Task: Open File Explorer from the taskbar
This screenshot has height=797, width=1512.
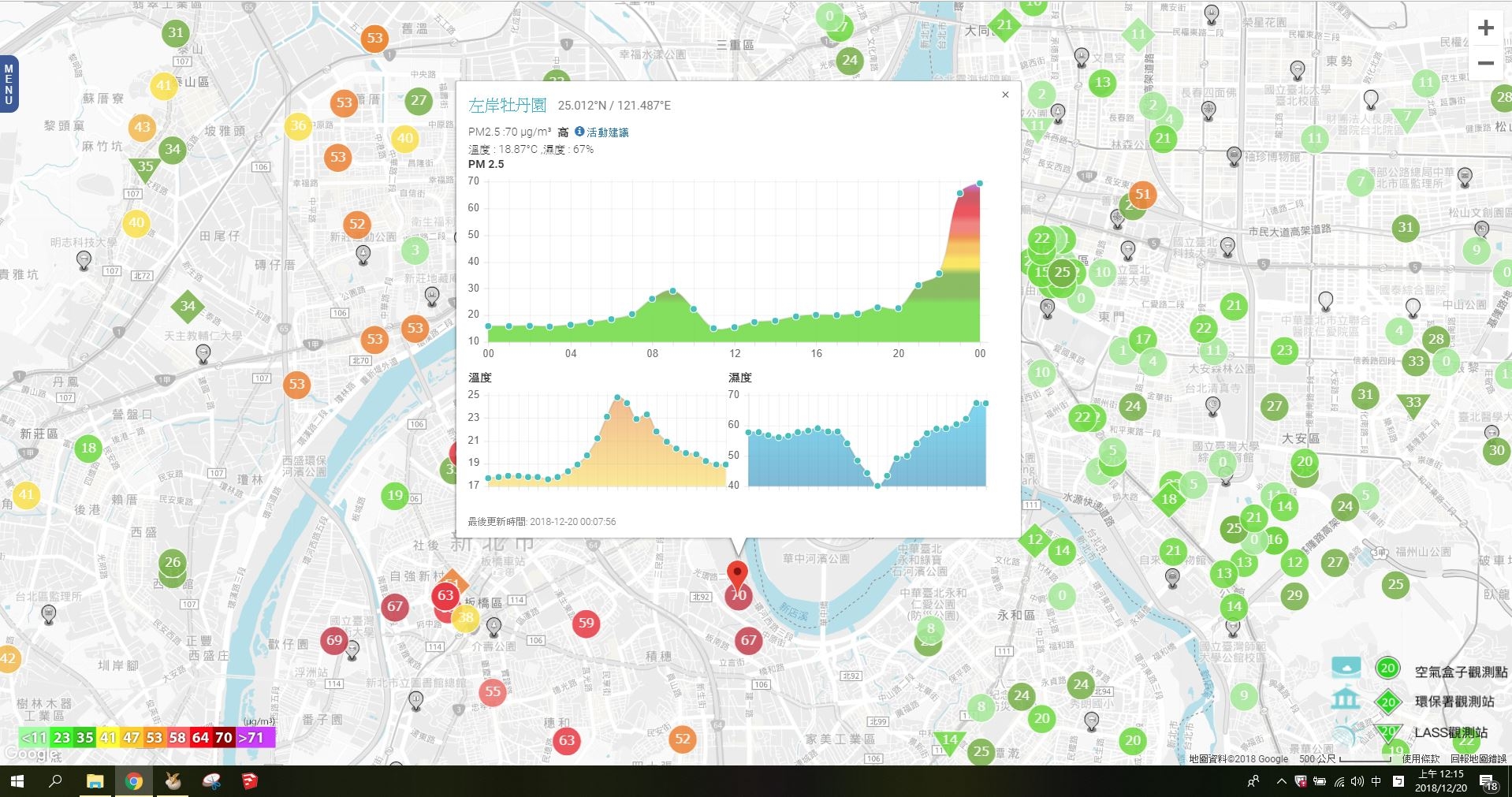Action: (x=95, y=781)
